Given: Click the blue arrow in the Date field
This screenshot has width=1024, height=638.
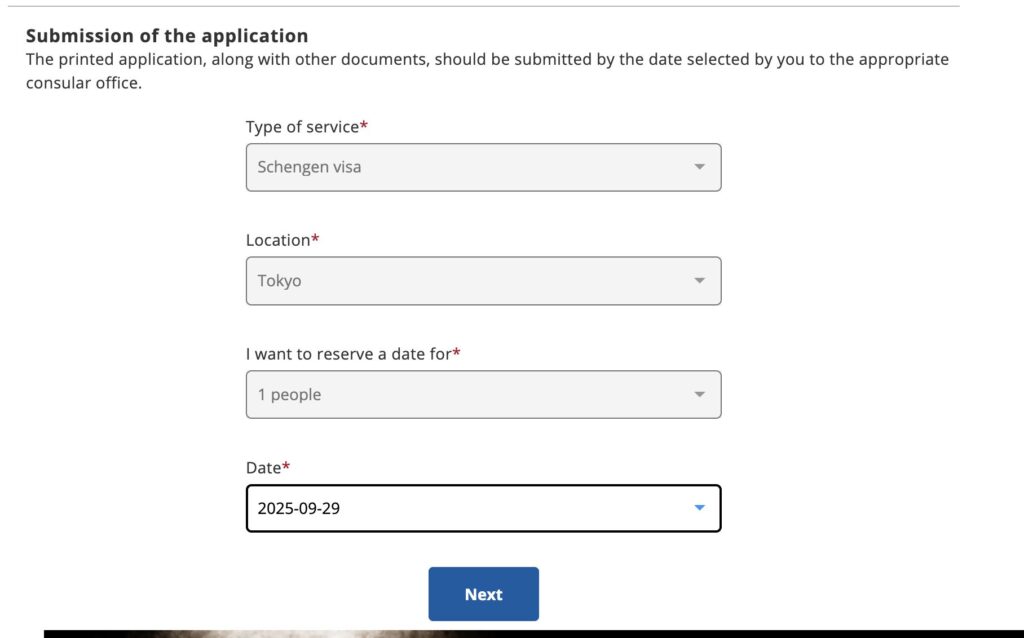Looking at the screenshot, I should (699, 508).
